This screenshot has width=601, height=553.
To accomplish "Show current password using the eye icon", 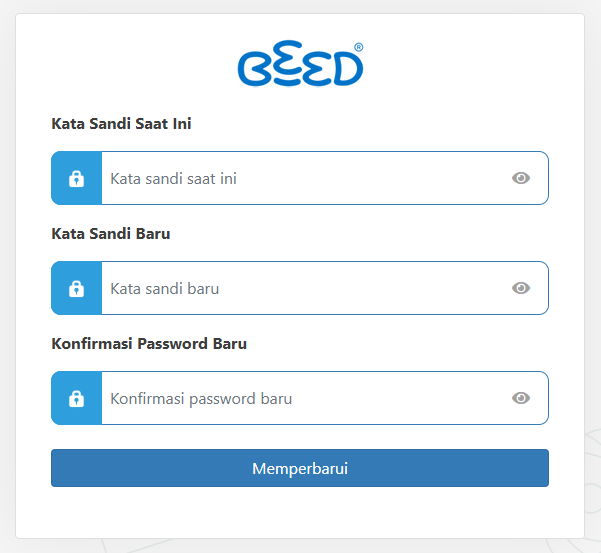I will click(x=521, y=178).
